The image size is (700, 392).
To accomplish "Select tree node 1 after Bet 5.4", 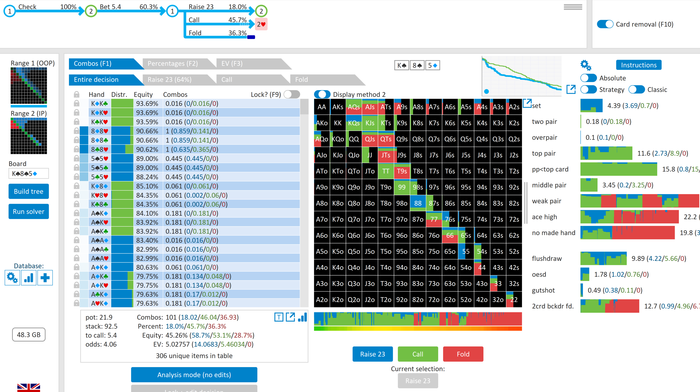I will (x=172, y=11).
